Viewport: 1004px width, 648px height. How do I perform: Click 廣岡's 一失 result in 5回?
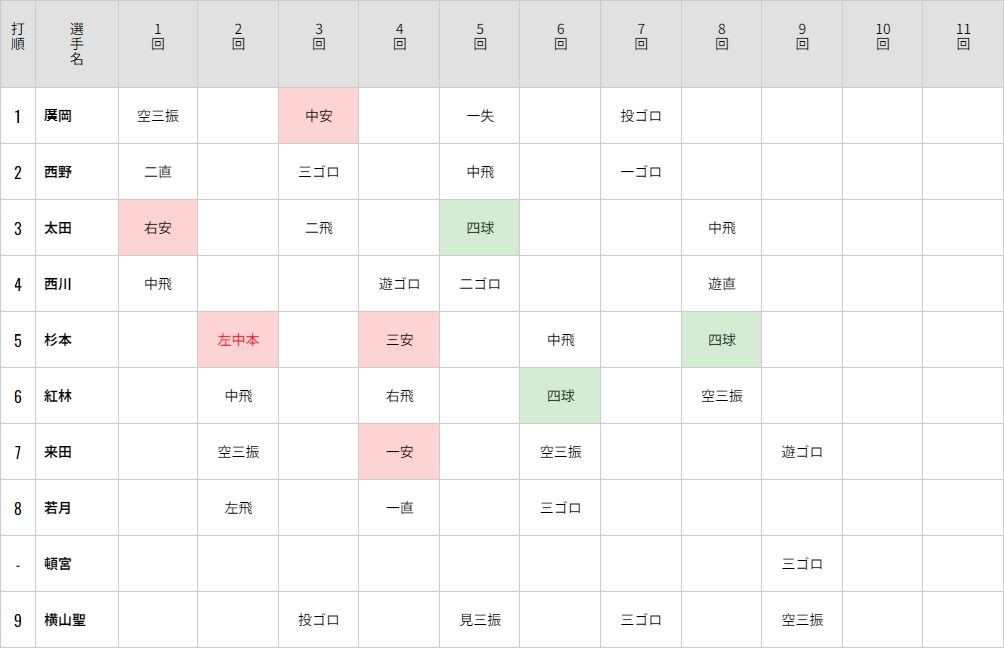[480, 116]
